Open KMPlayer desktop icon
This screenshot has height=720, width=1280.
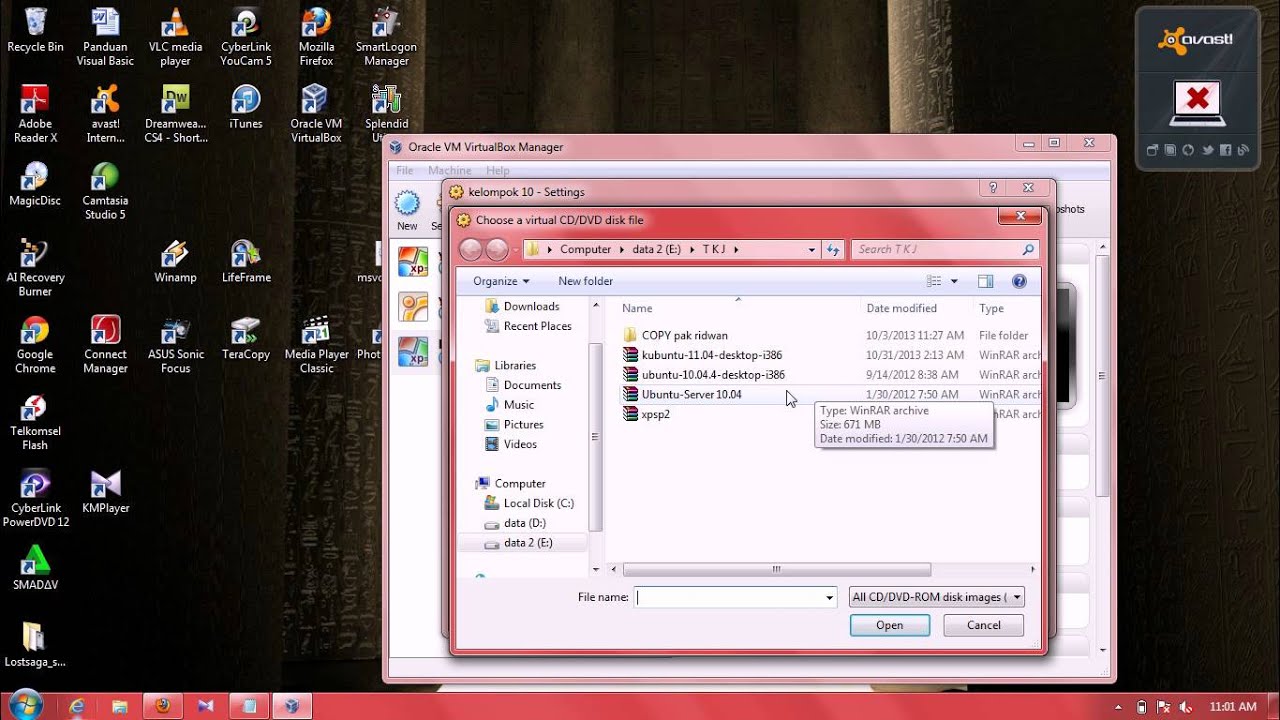click(105, 492)
